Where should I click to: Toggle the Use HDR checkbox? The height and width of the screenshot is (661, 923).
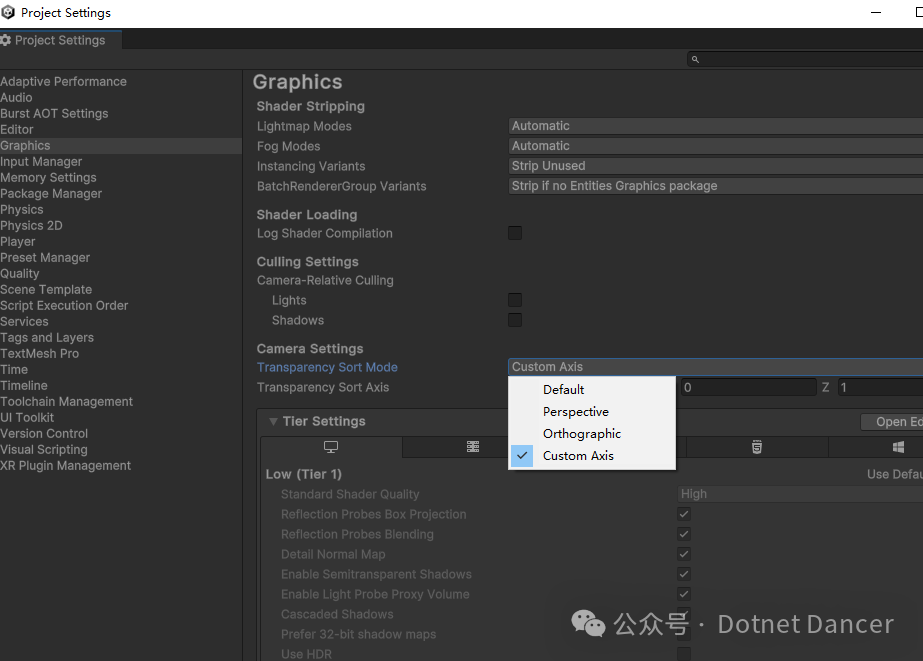[x=683, y=654]
